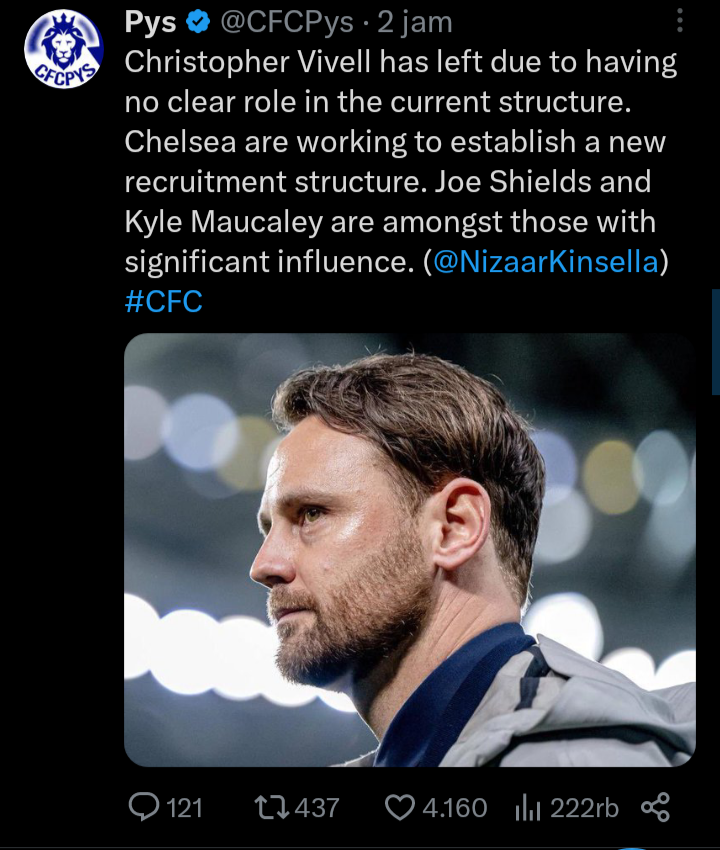
Task: Enlarge the photo of the bearded man
Action: pyautogui.click(x=409, y=550)
